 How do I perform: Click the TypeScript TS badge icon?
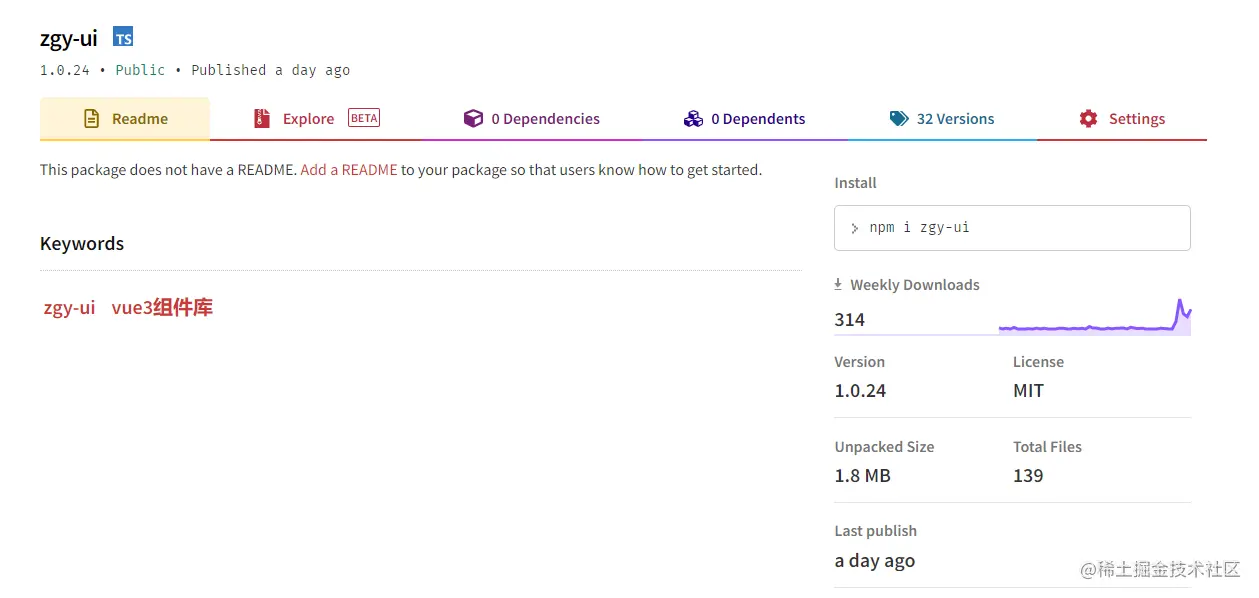123,38
